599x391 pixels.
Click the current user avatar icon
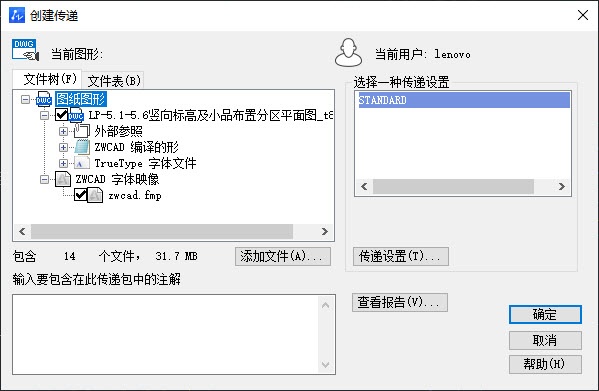point(348,53)
